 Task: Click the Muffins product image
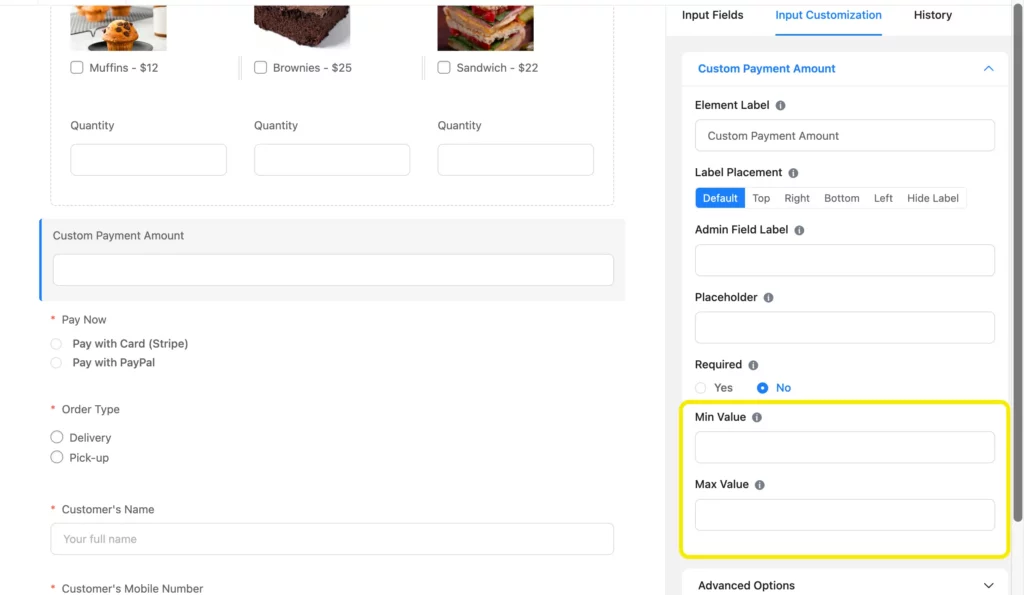[x=118, y=28]
